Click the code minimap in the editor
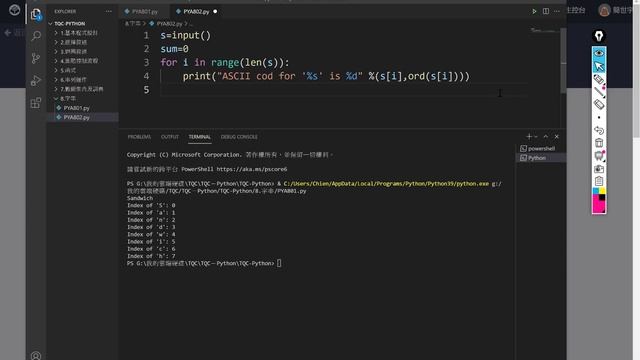This screenshot has width=640, height=360. click(x=544, y=31)
